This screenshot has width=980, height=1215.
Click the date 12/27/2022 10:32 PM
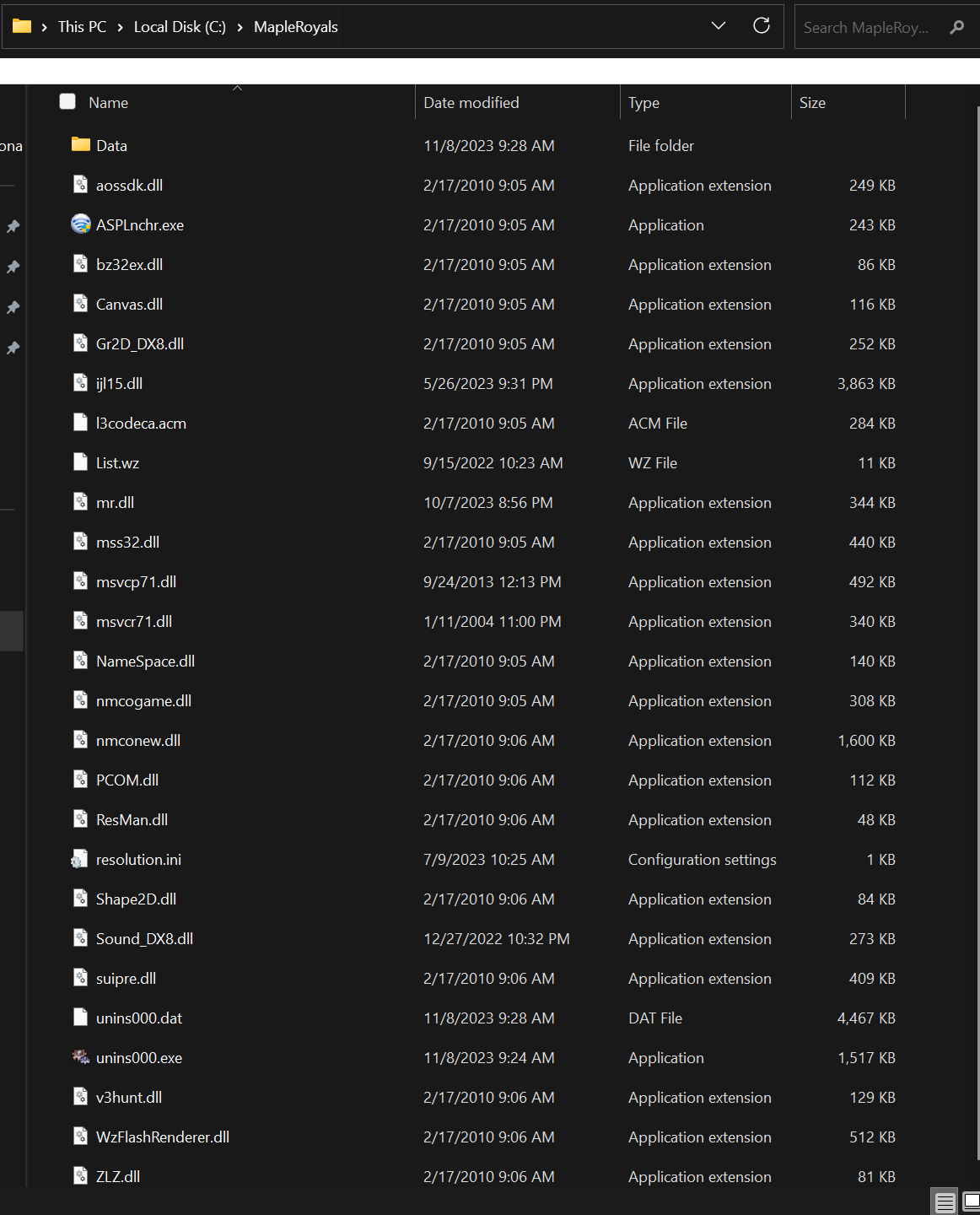click(497, 939)
